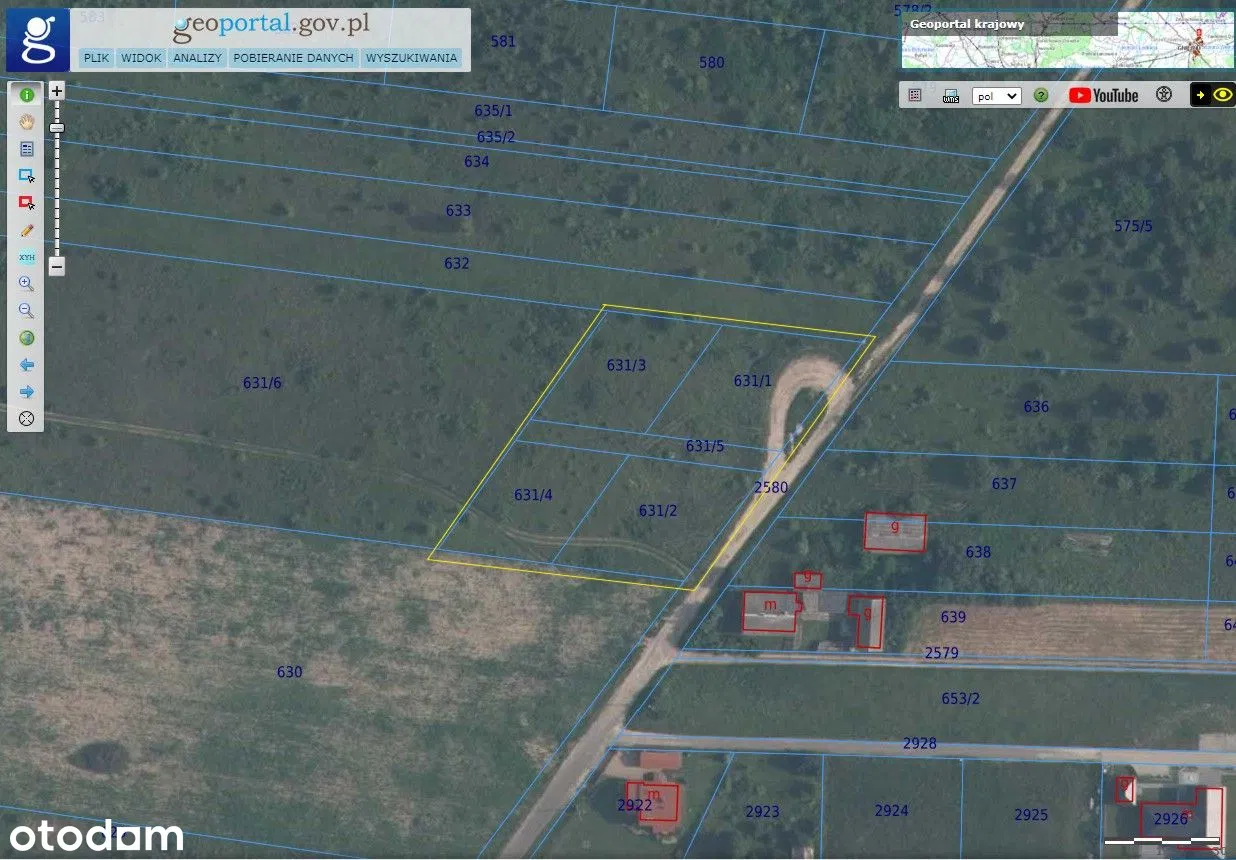Activate the hand pan tool
This screenshot has height=860, width=1236.
click(27, 122)
